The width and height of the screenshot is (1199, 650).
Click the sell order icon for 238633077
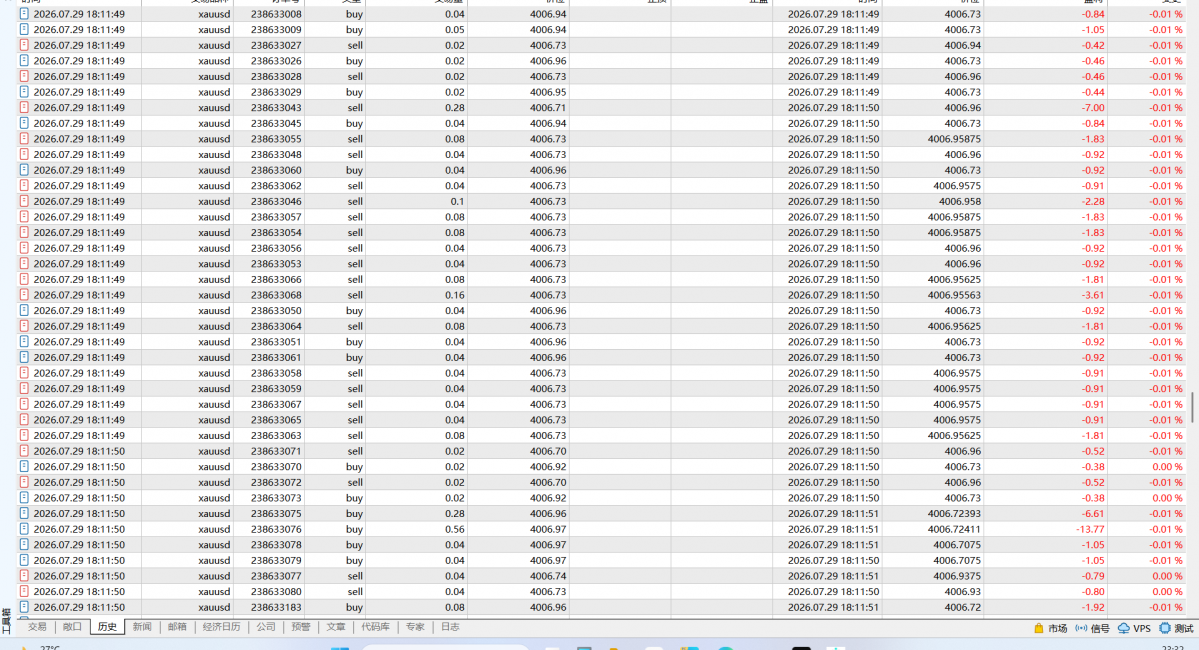click(24, 576)
